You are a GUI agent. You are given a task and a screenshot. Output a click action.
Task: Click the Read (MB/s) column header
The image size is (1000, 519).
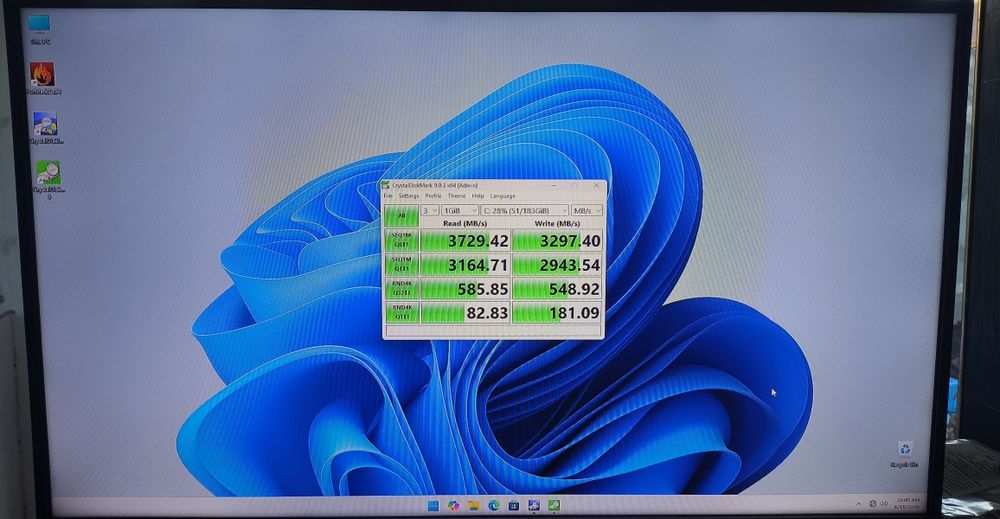[465, 223]
